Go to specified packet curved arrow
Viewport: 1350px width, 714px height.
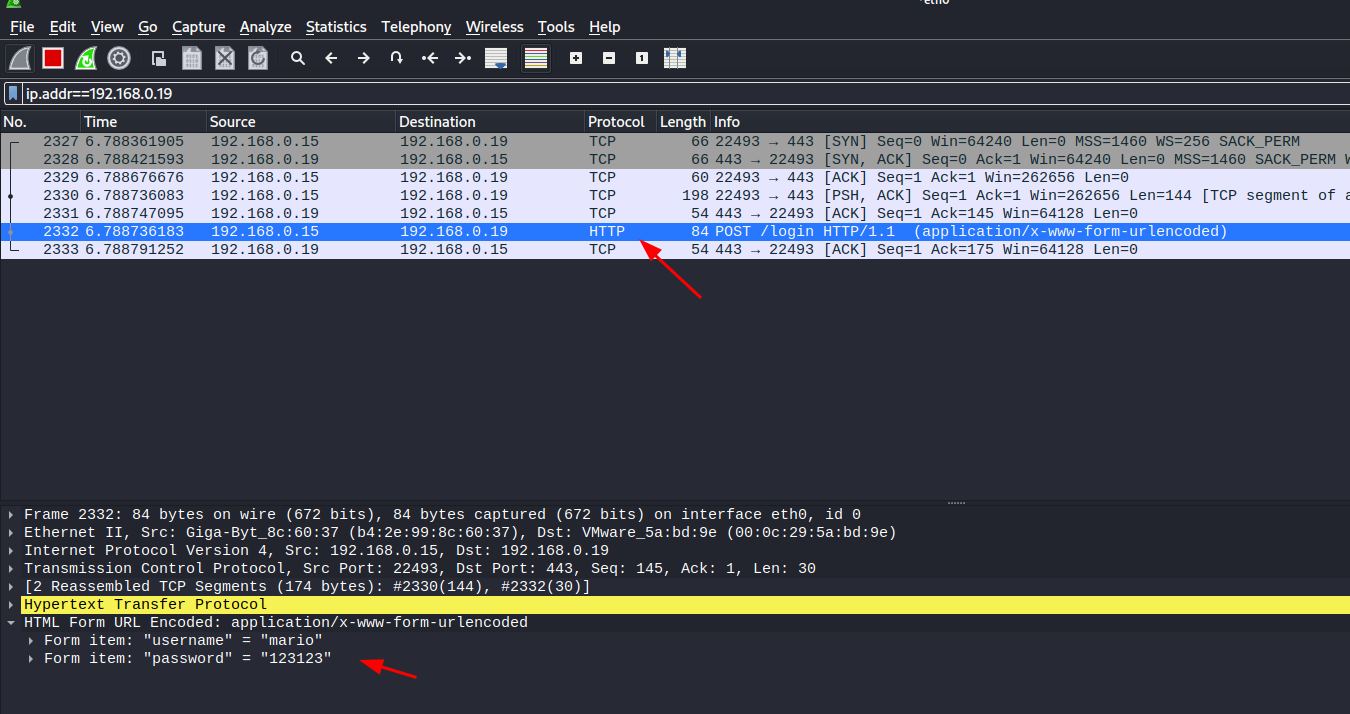[x=397, y=58]
